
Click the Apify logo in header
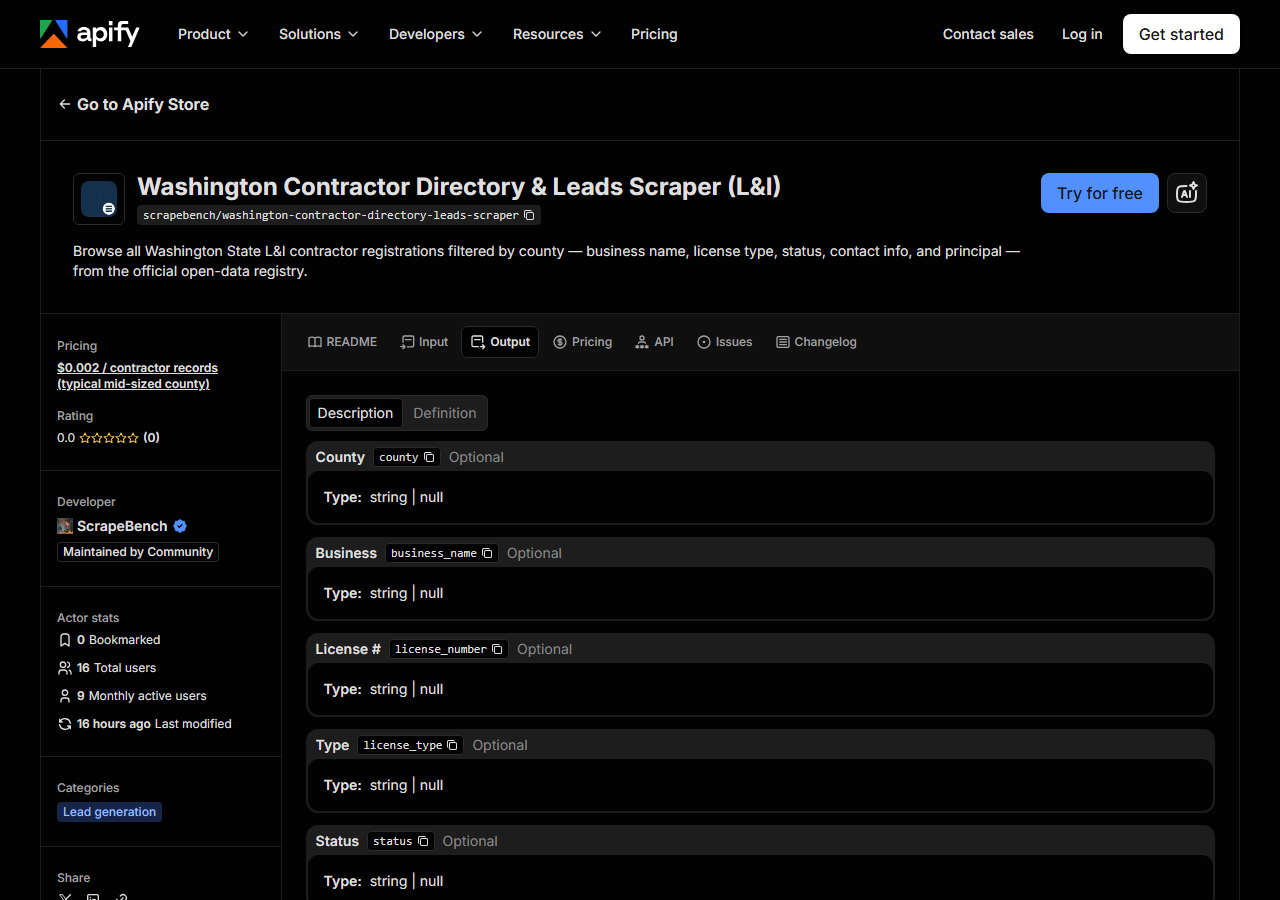tap(89, 34)
